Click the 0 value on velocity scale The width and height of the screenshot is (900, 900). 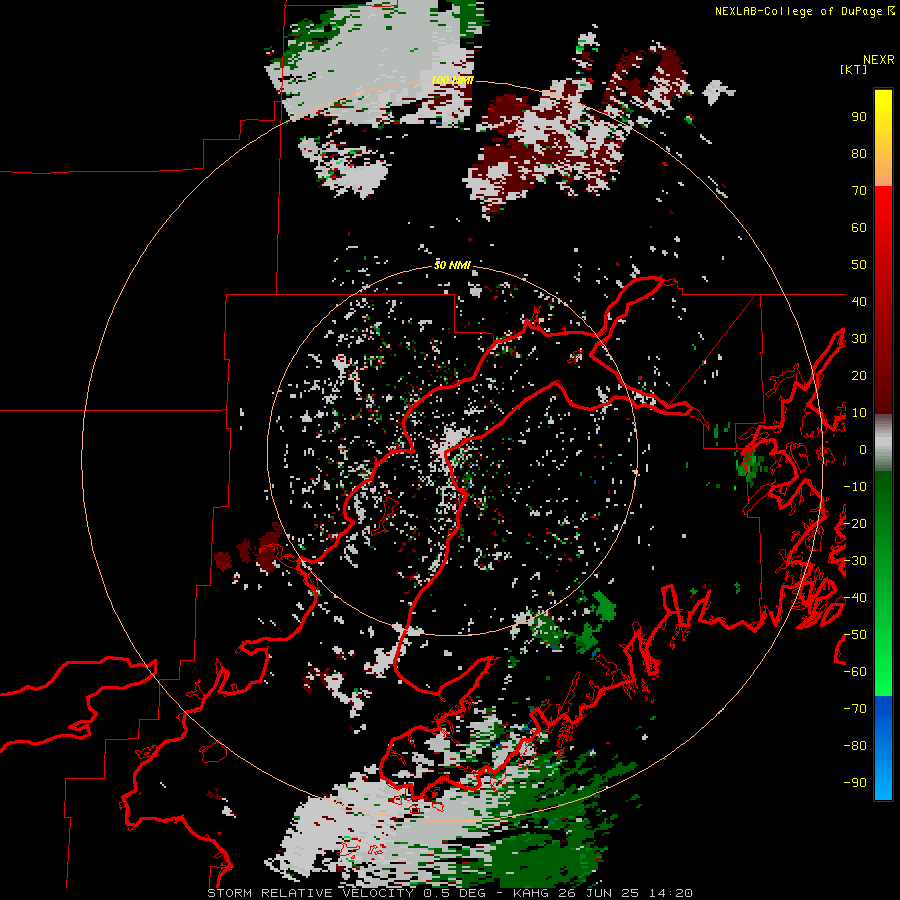tap(863, 450)
